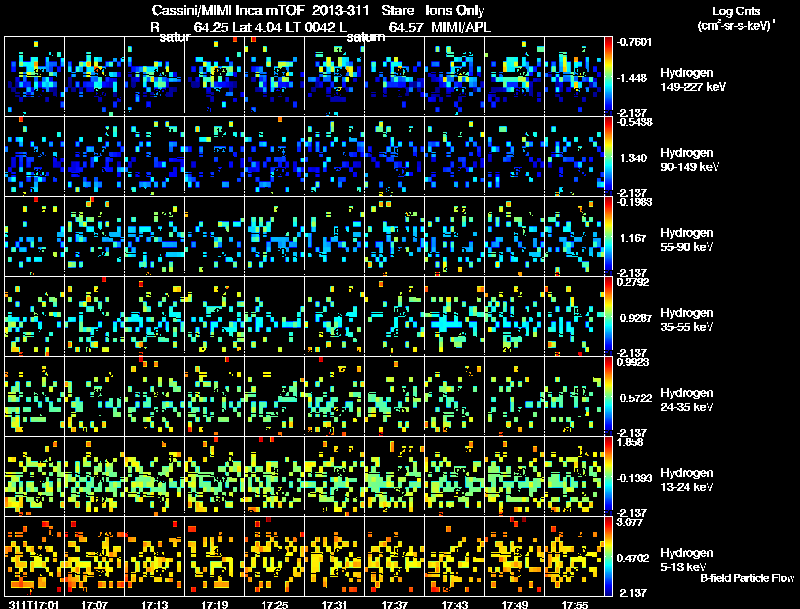The image size is (800, 609).
Task: Click the 17:55 time label
Action: pos(574,604)
